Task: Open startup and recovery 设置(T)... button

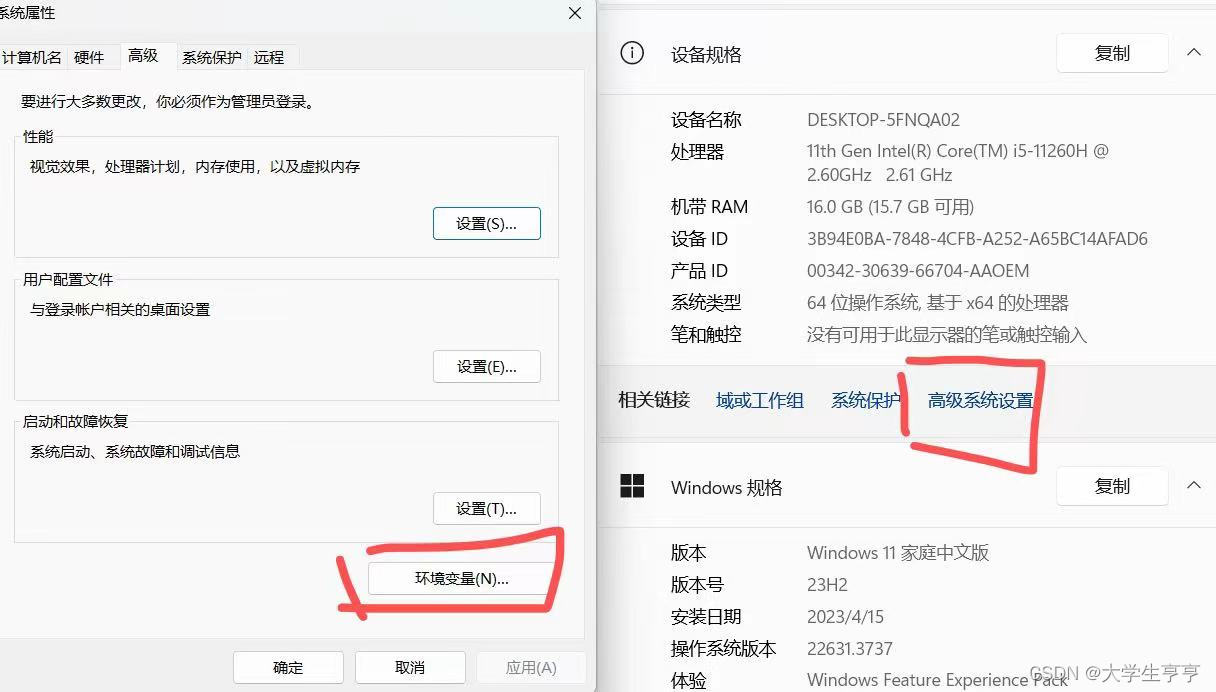Action: click(x=486, y=509)
